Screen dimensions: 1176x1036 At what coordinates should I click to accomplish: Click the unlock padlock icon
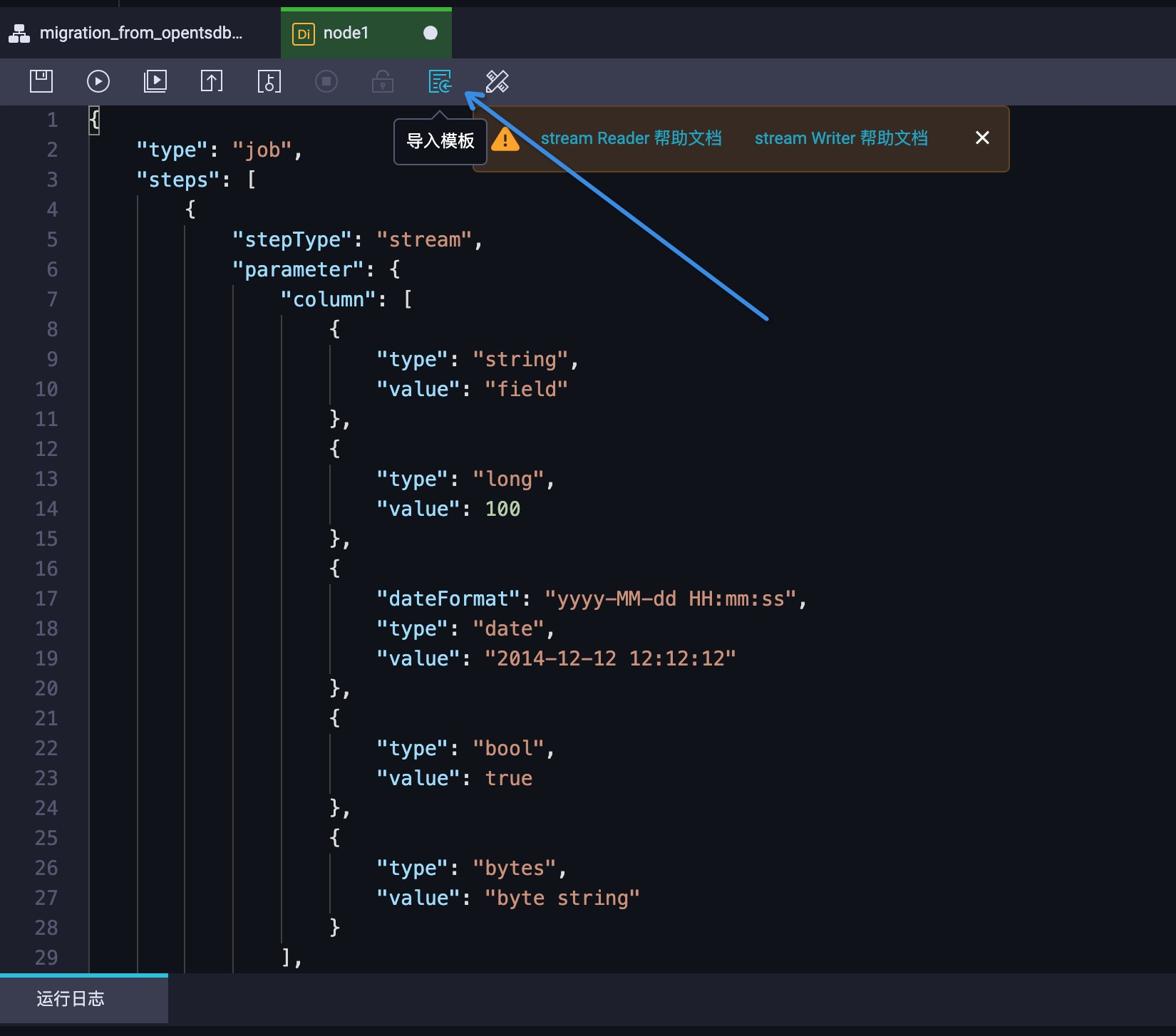[383, 81]
